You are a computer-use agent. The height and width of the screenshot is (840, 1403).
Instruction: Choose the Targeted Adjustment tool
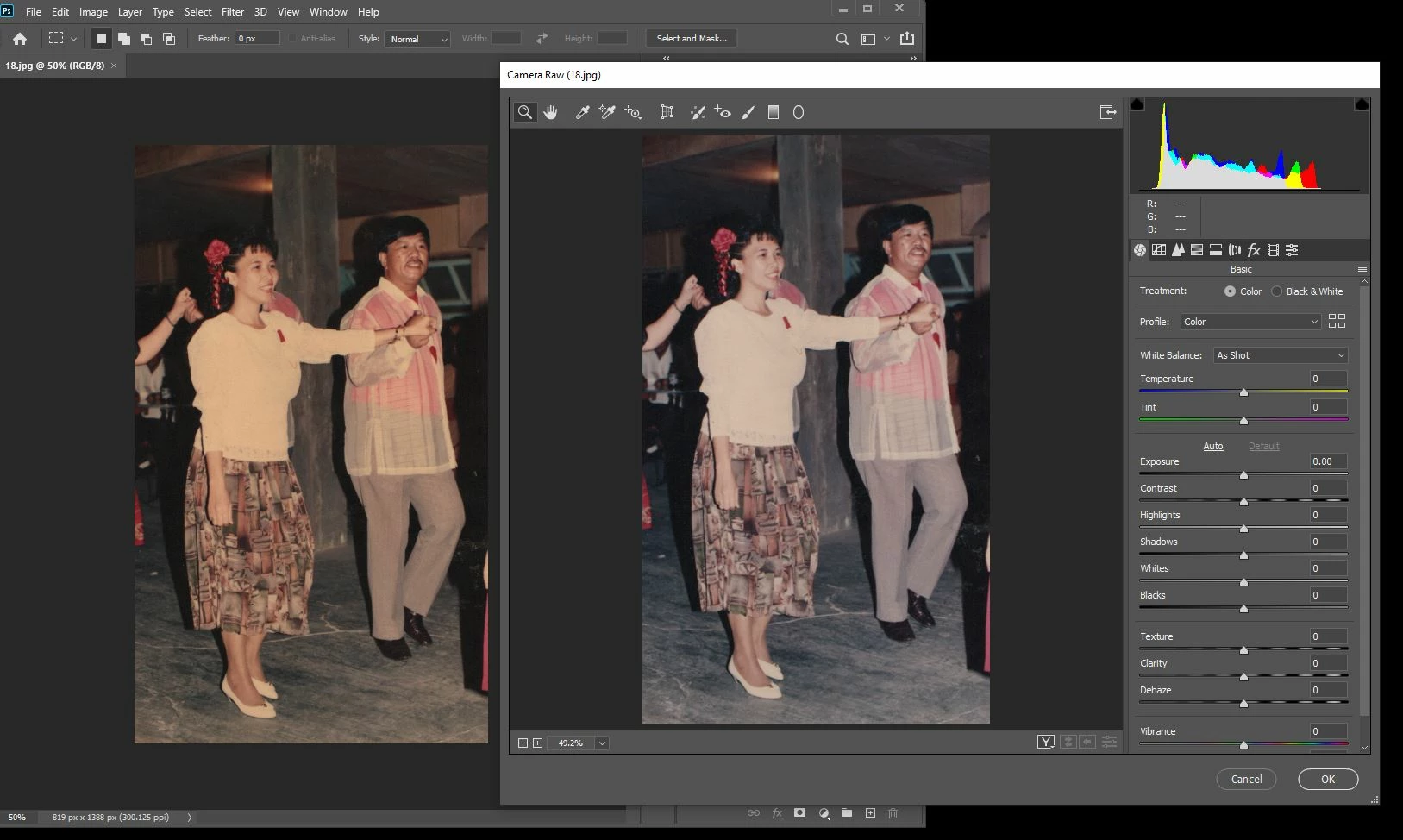(633, 112)
